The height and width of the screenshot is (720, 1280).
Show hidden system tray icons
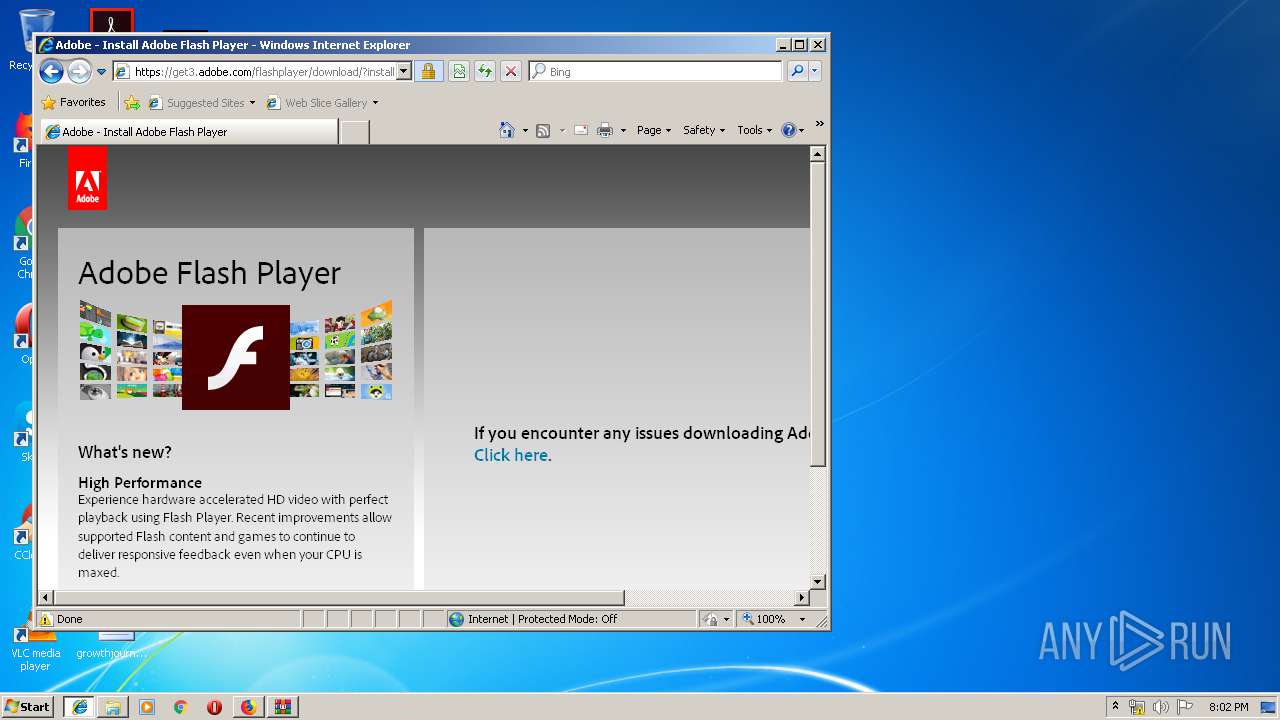pyautogui.click(x=1116, y=706)
